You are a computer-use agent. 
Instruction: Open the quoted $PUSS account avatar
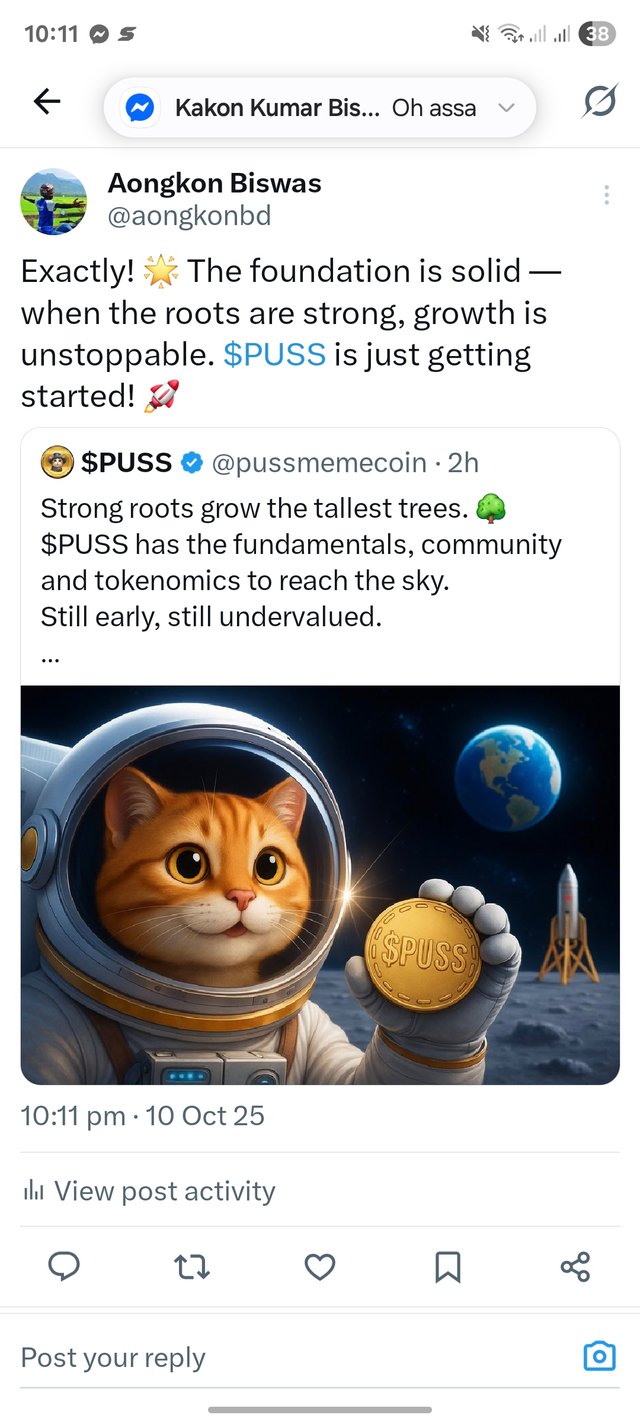pyautogui.click(x=57, y=462)
